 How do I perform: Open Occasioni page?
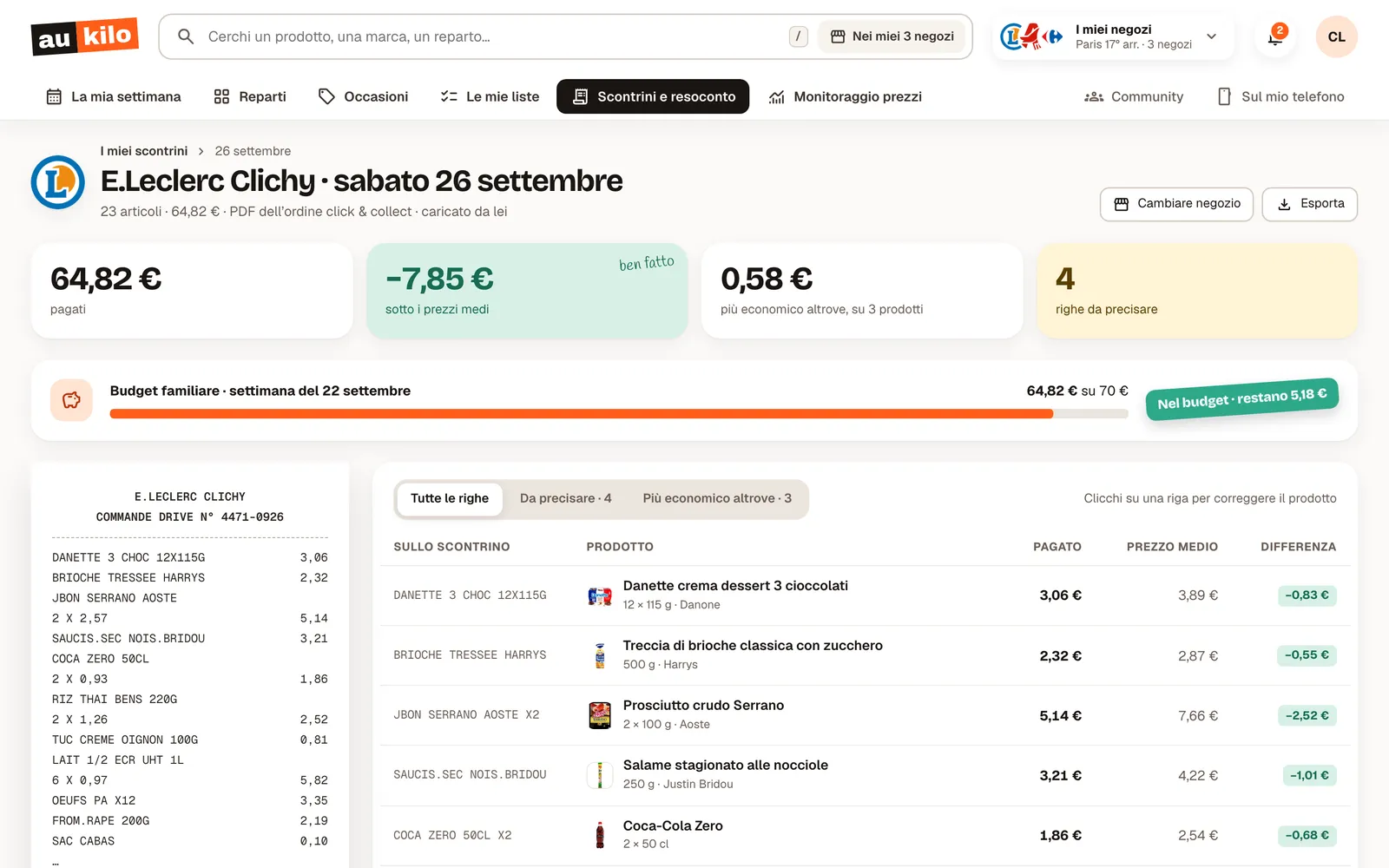(x=363, y=96)
